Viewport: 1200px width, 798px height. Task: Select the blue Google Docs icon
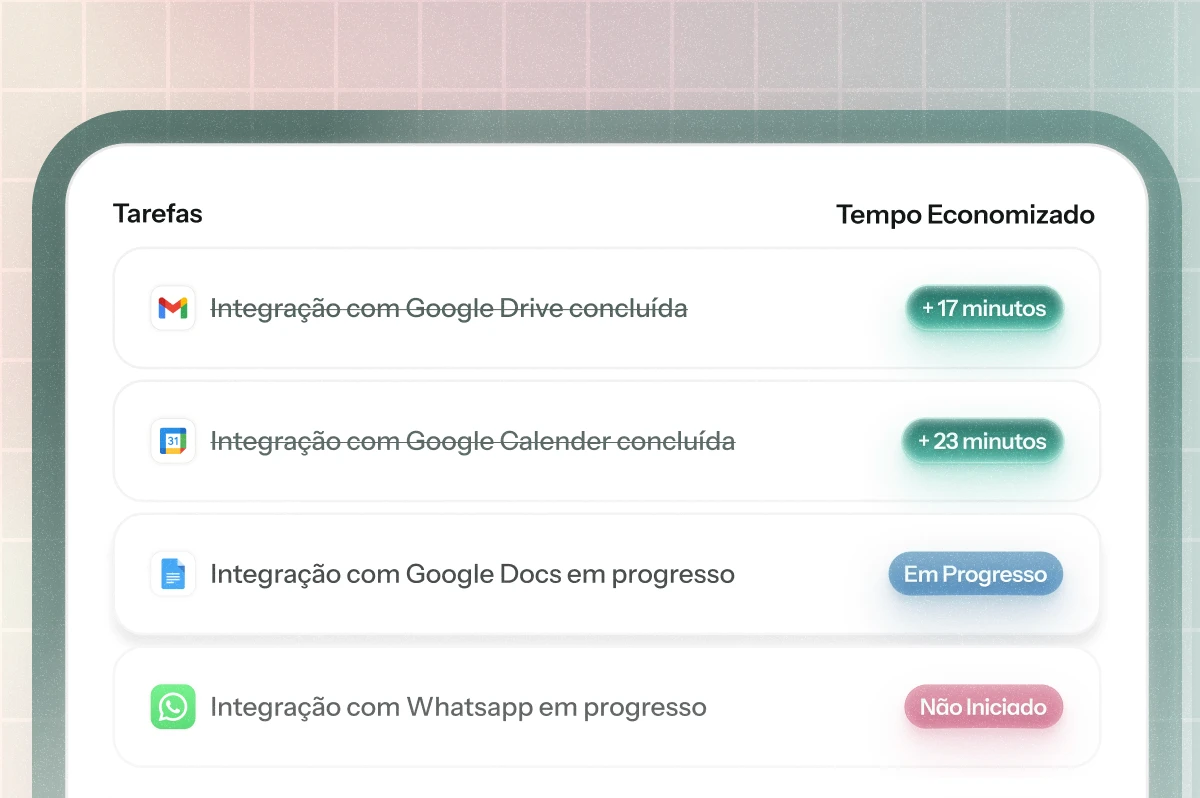[173, 574]
